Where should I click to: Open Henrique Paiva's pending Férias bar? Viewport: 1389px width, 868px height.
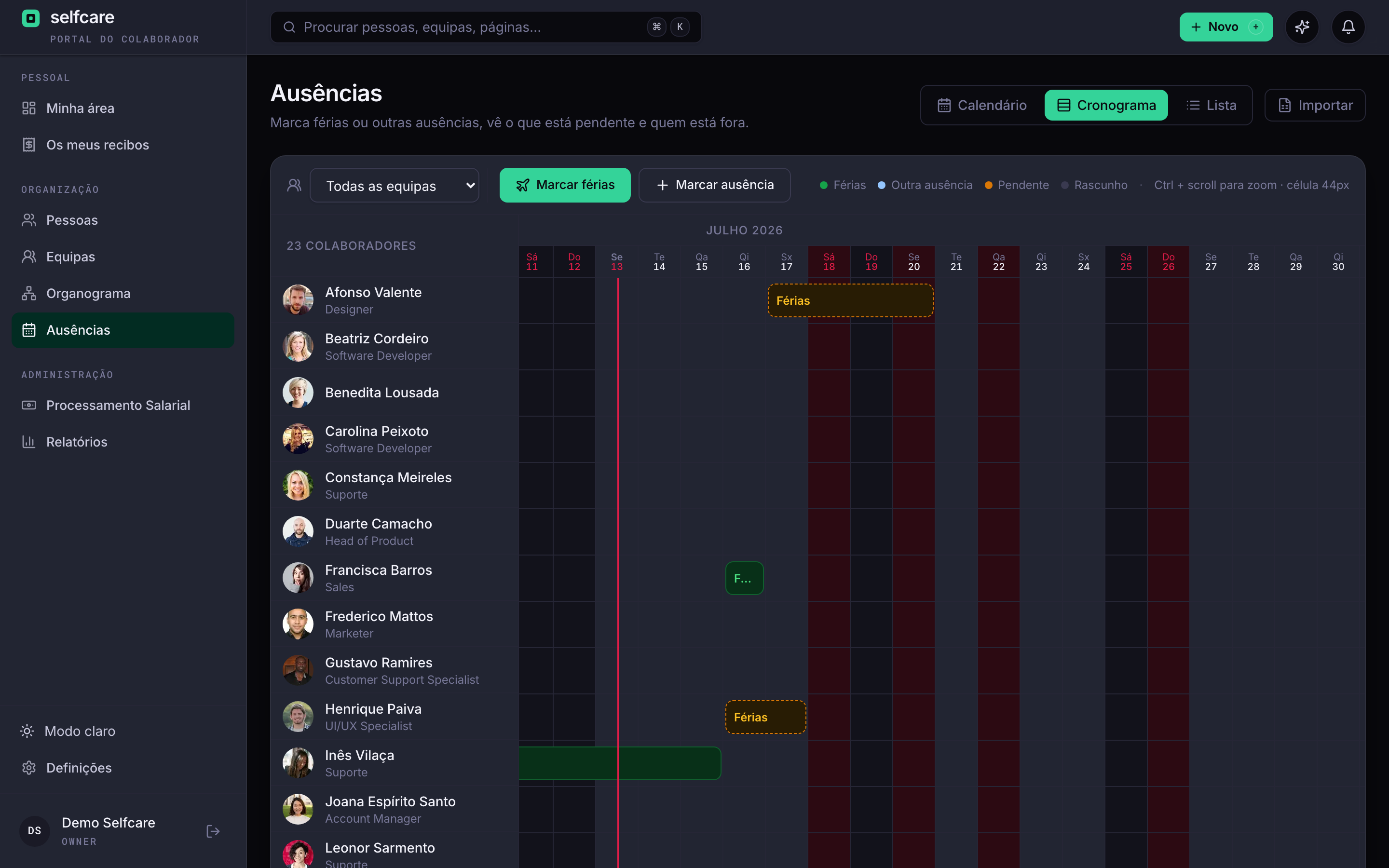766,717
